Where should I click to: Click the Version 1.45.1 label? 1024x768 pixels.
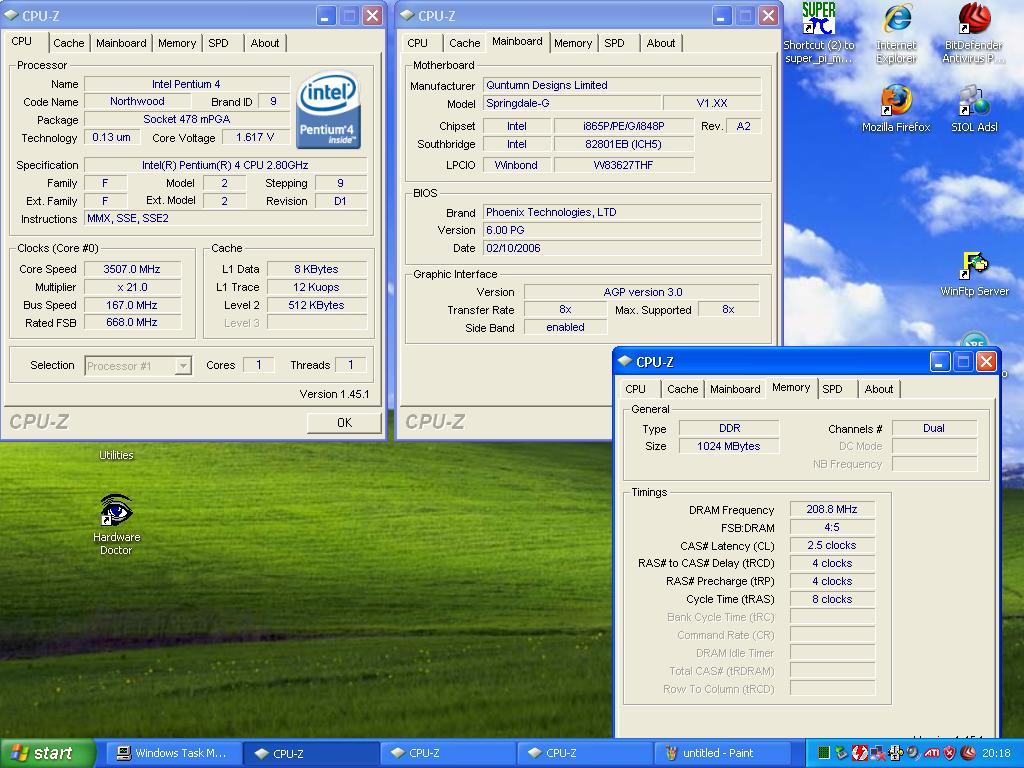coord(334,394)
